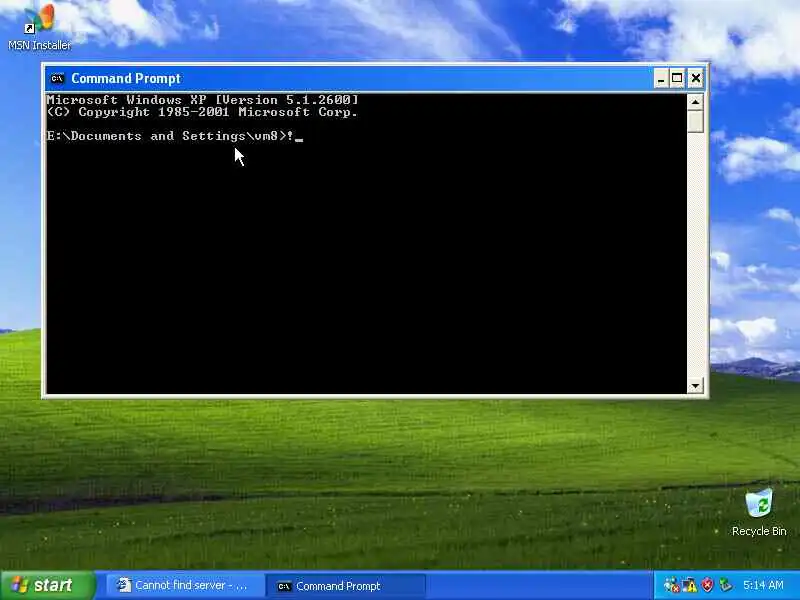Click the scrollbar up arrow in Command Prompt

tap(695, 102)
